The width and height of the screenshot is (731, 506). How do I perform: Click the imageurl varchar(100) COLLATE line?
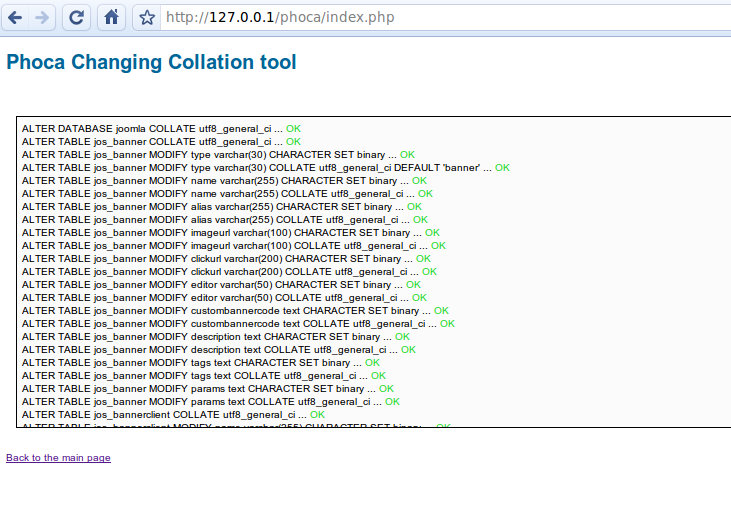[x=234, y=246]
